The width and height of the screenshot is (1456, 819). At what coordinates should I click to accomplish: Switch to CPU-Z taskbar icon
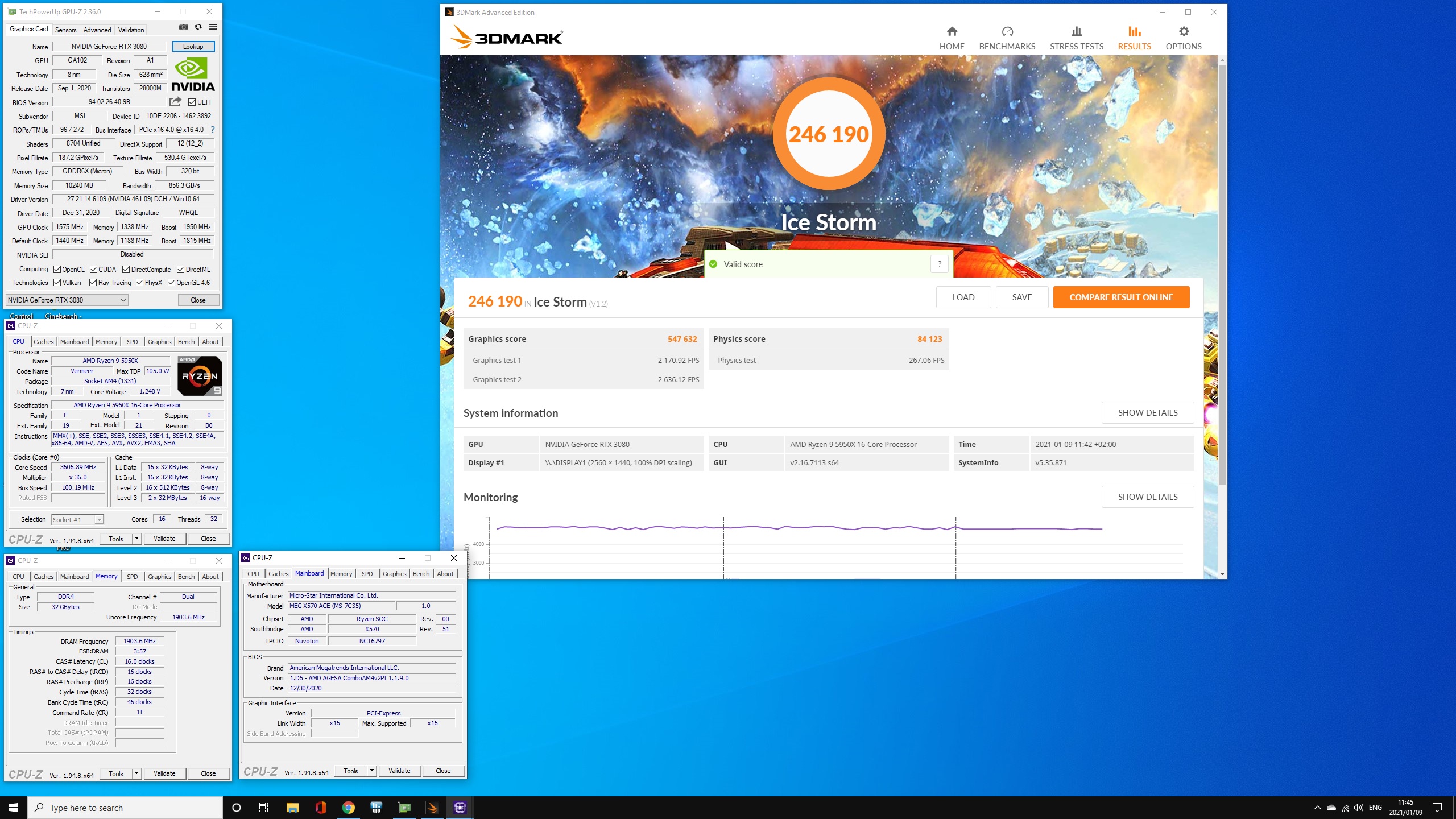(x=460, y=808)
